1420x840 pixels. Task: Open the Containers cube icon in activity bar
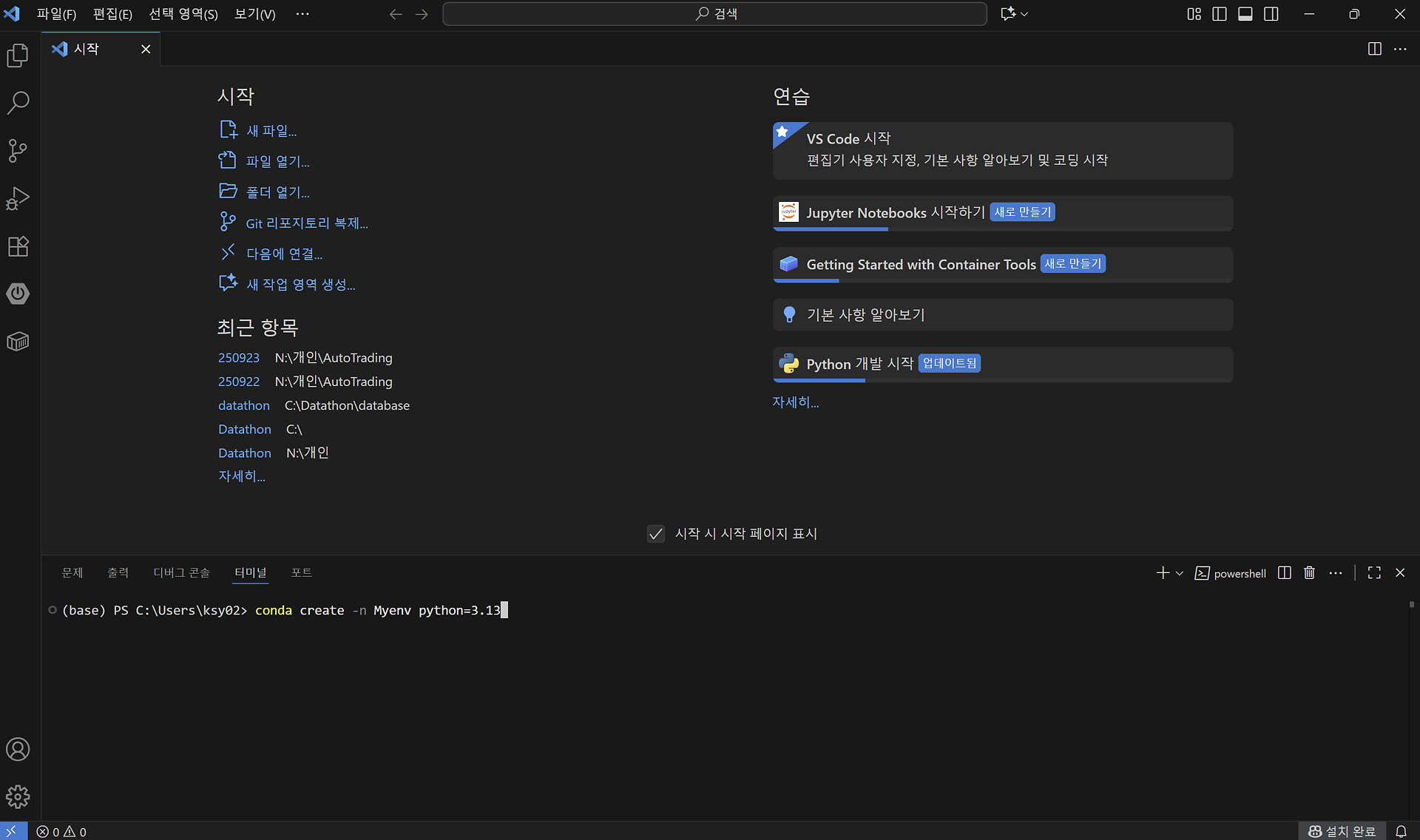(x=18, y=342)
